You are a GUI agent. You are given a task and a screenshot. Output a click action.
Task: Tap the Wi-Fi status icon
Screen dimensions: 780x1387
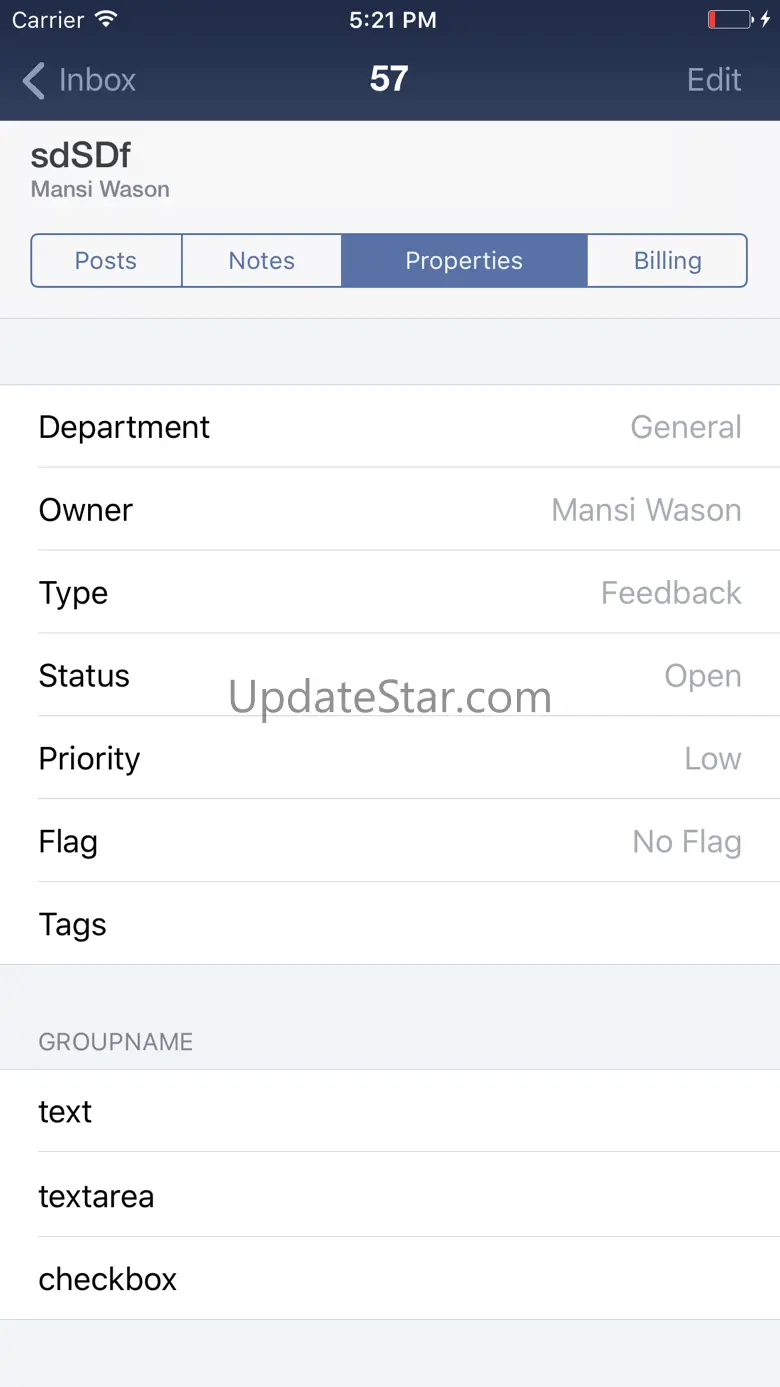point(105,20)
